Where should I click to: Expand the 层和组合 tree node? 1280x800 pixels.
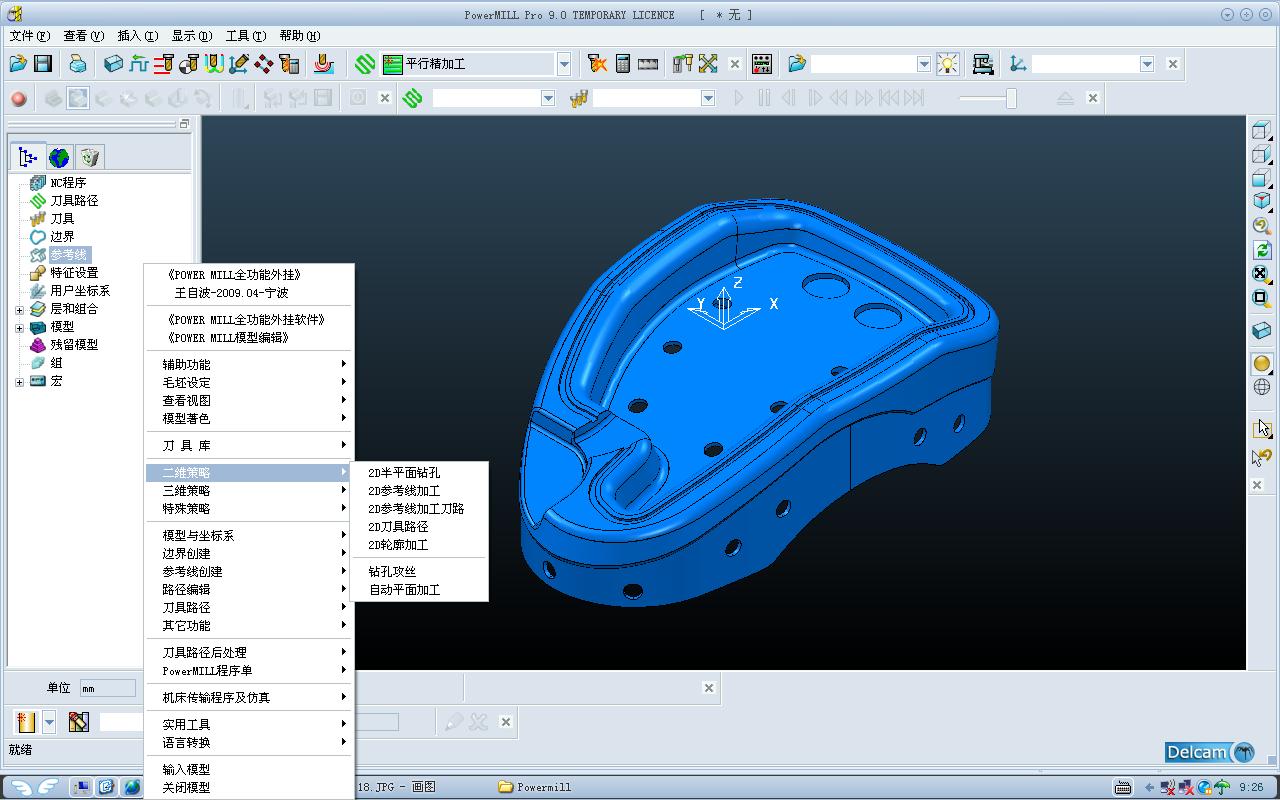pos(19,309)
